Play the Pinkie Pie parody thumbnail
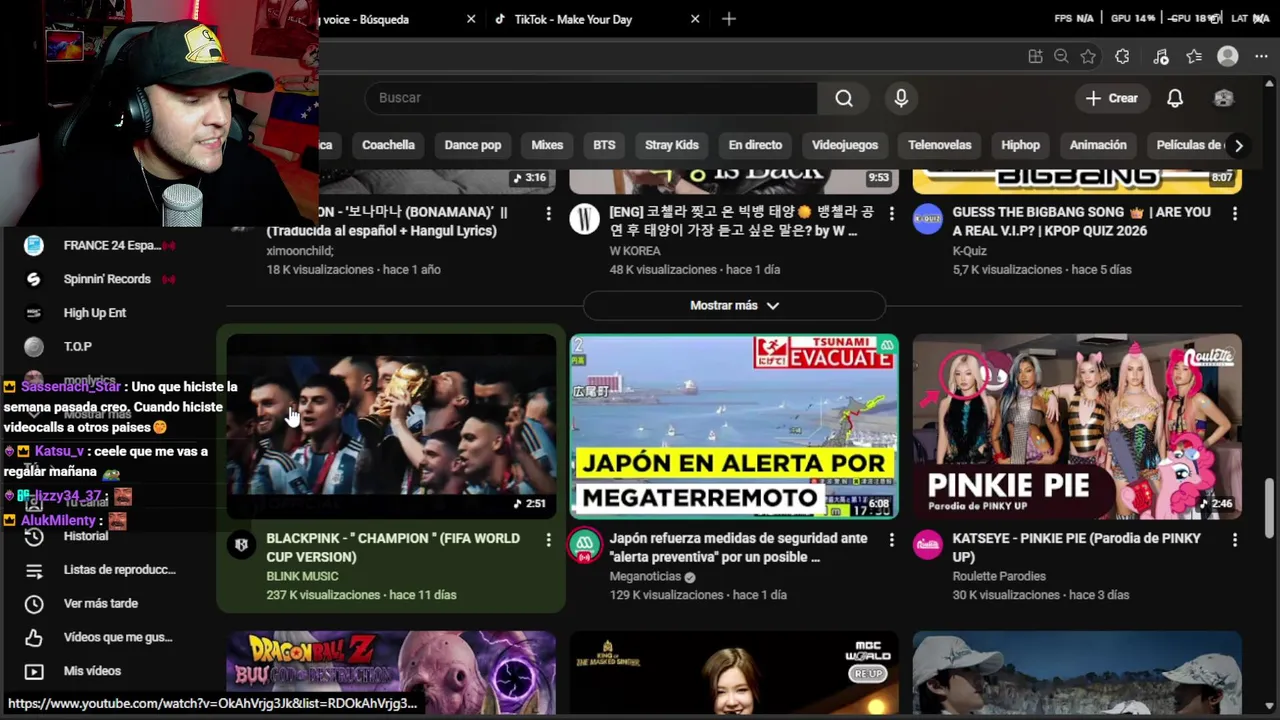The image size is (1280, 720). (1077, 427)
